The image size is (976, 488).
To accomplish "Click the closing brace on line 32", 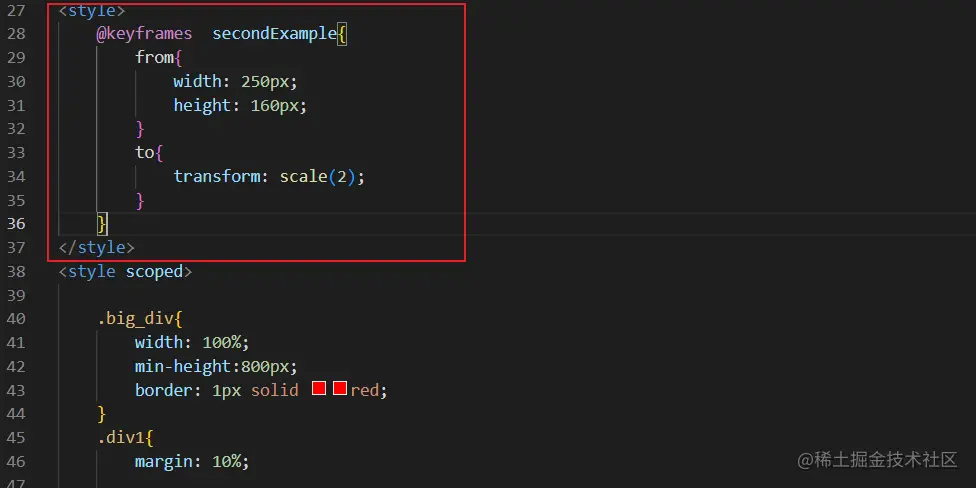I will pyautogui.click(x=140, y=129).
